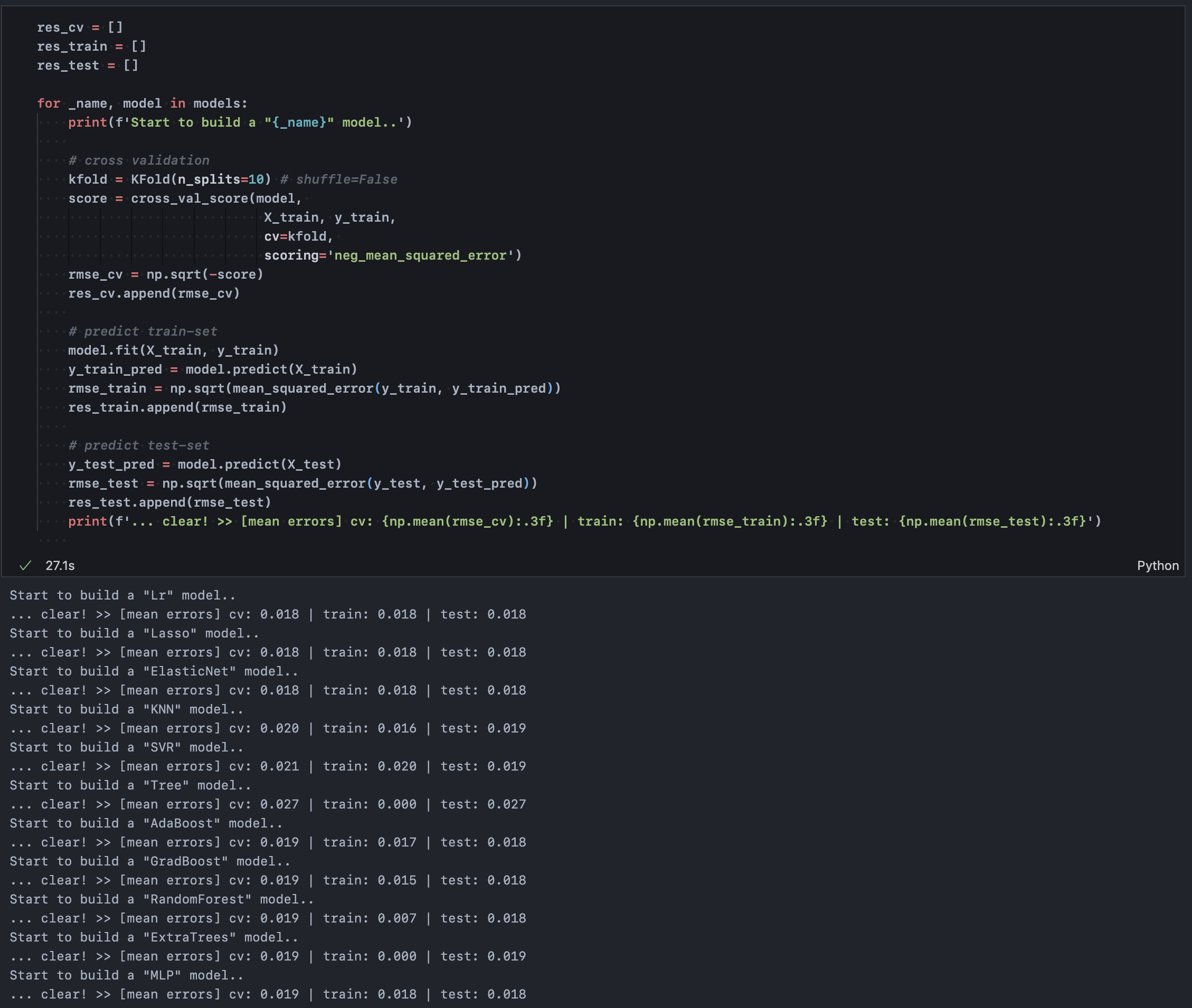The height and width of the screenshot is (1008, 1192).
Task: Click output 'Start to build a "Tree" model..'
Action: coord(131,786)
